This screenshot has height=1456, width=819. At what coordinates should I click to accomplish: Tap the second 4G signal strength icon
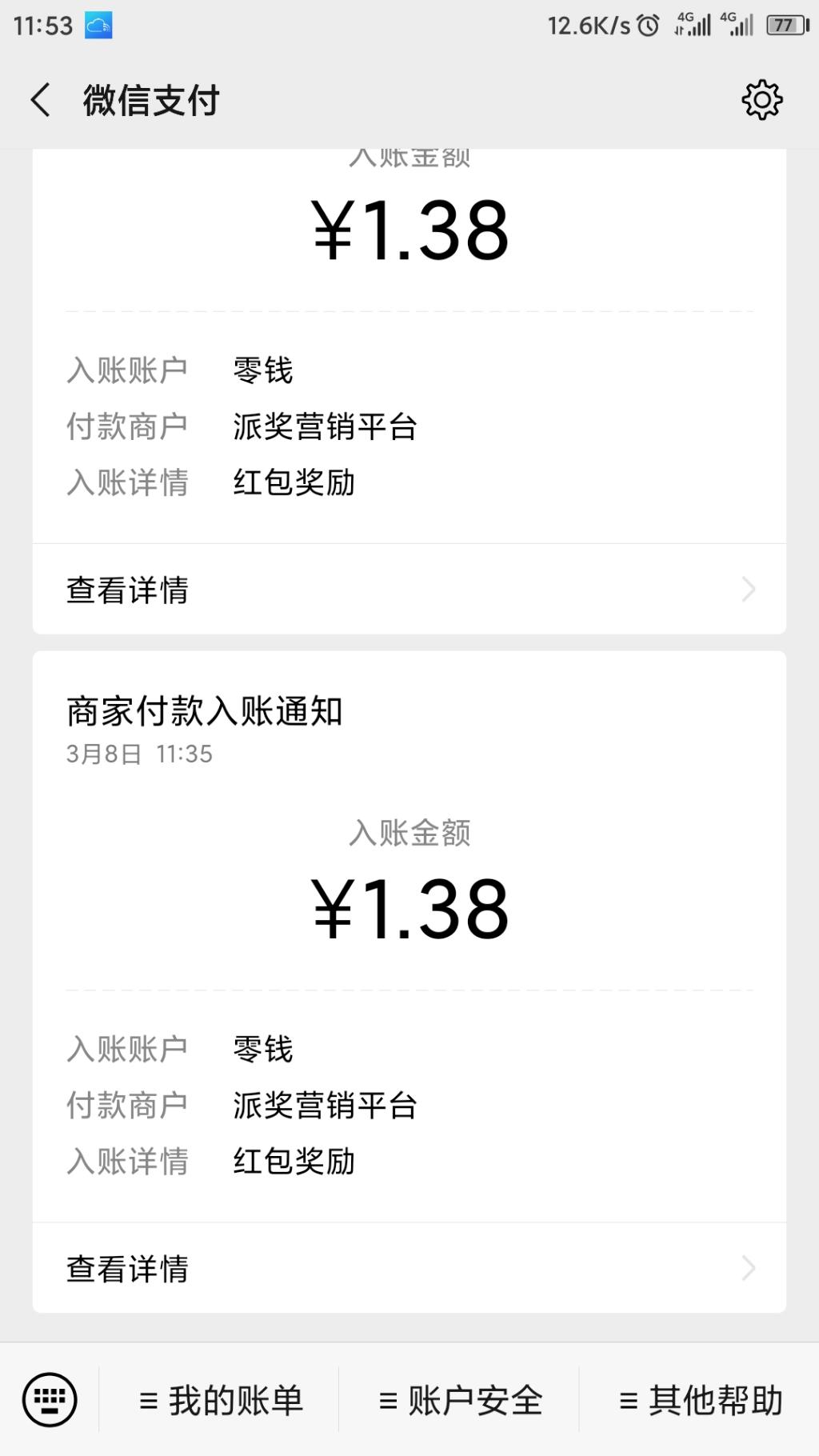pyautogui.click(x=737, y=24)
